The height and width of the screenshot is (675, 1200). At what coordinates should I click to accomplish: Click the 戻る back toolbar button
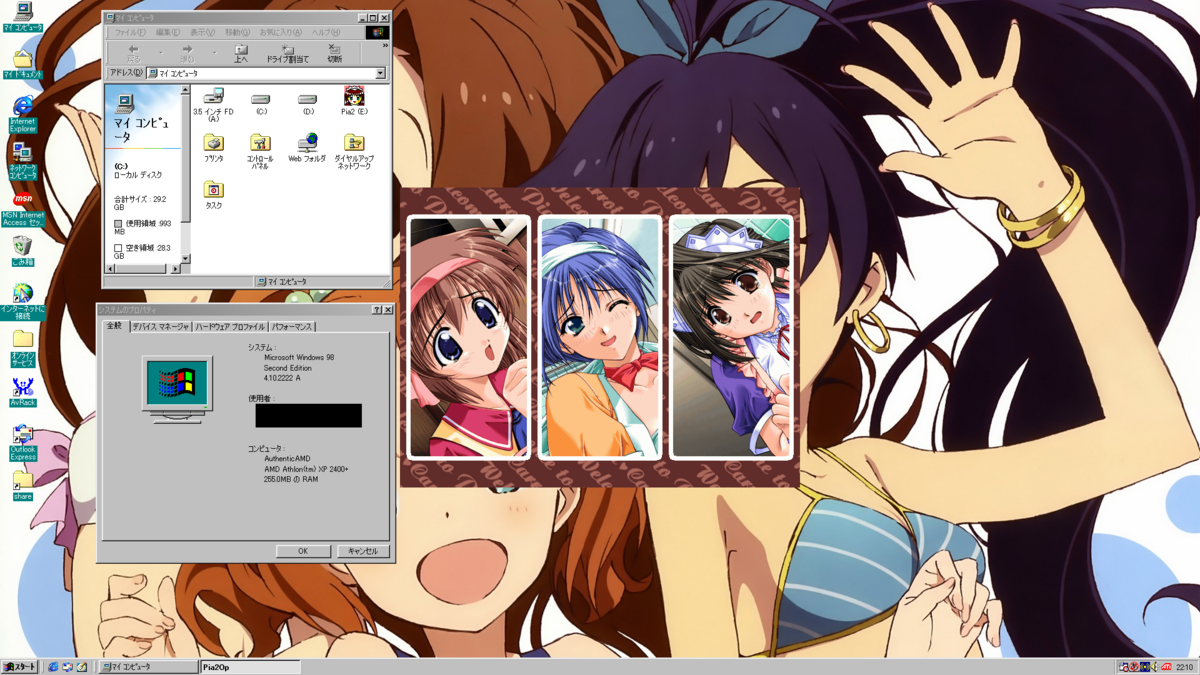pyautogui.click(x=133, y=53)
